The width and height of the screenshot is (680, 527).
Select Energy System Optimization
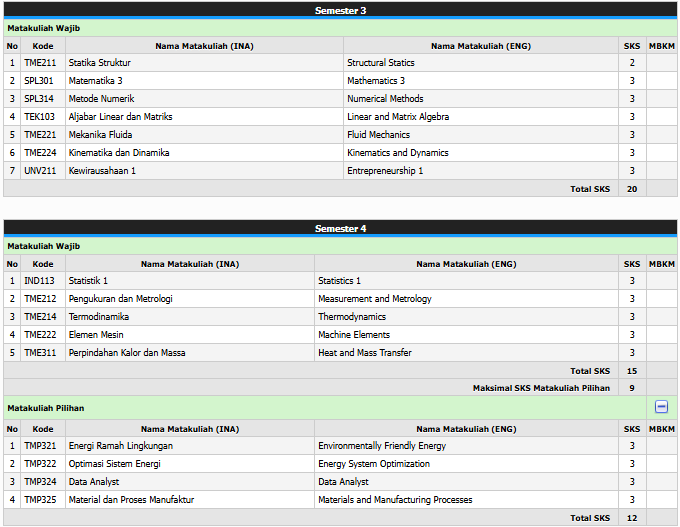pyautogui.click(x=374, y=464)
